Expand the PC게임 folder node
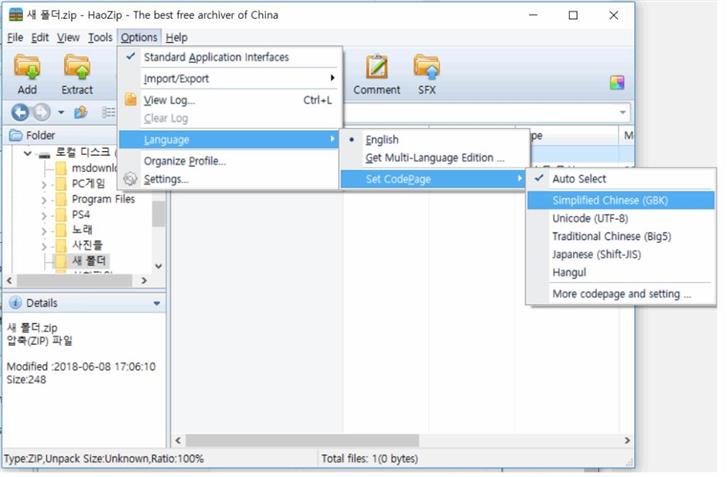Viewport: 728px width, 477px height. point(44,185)
